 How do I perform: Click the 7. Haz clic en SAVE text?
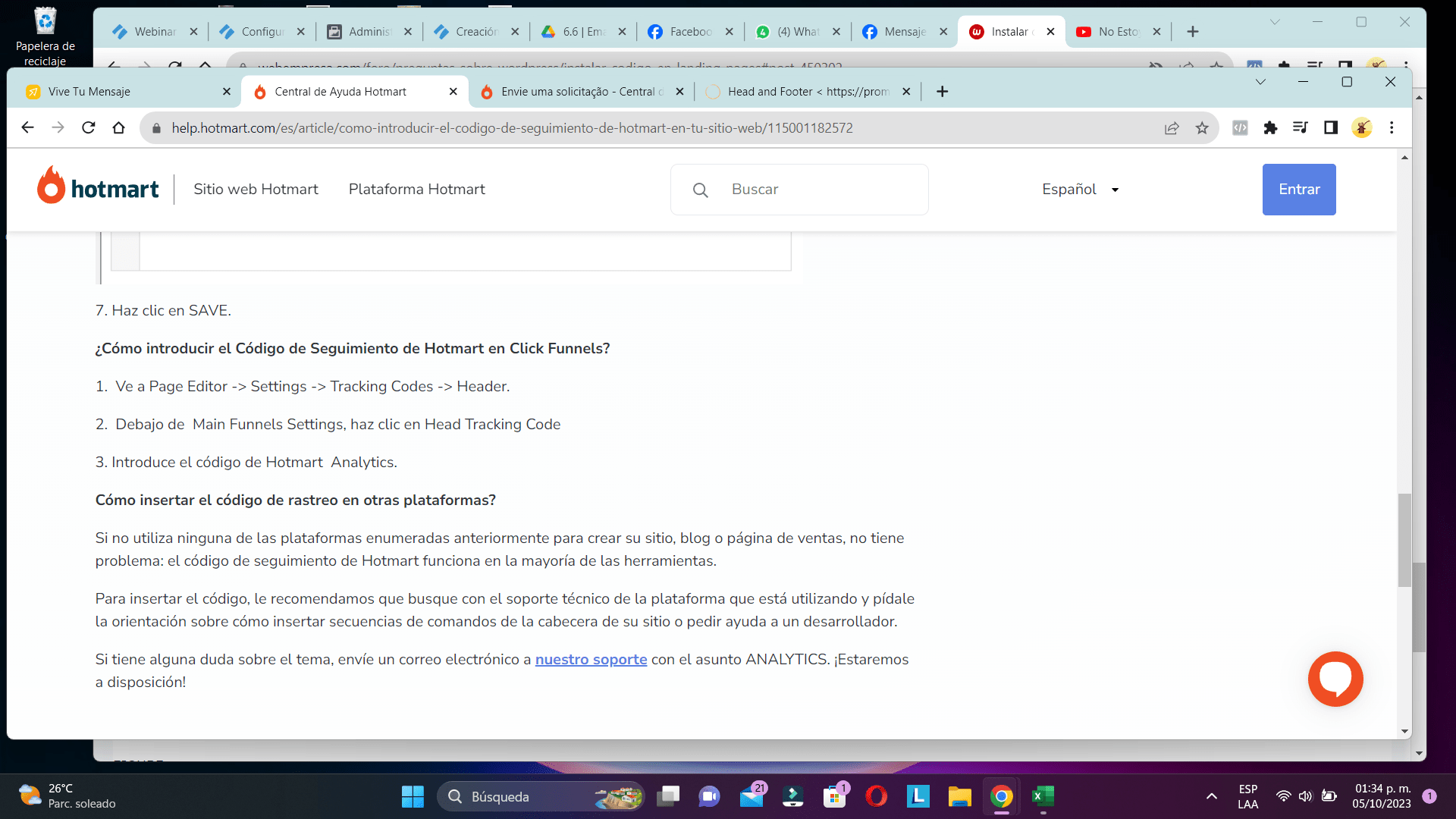coord(163,310)
